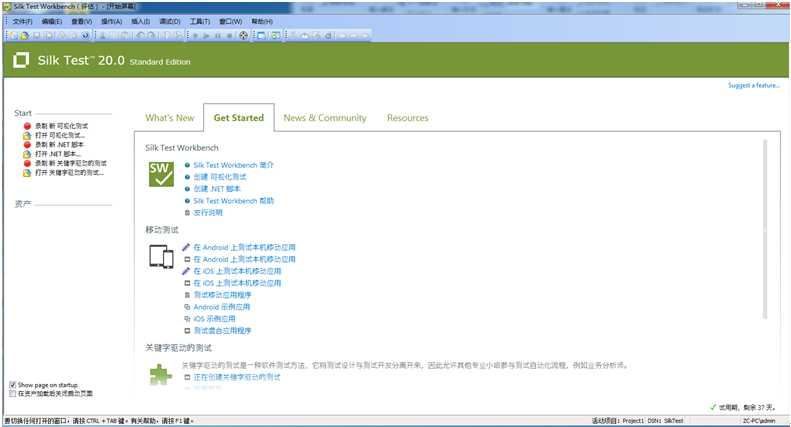This screenshot has height=427, width=791.
Task: Click the Start heading in left sidebar
Action: click(23, 113)
